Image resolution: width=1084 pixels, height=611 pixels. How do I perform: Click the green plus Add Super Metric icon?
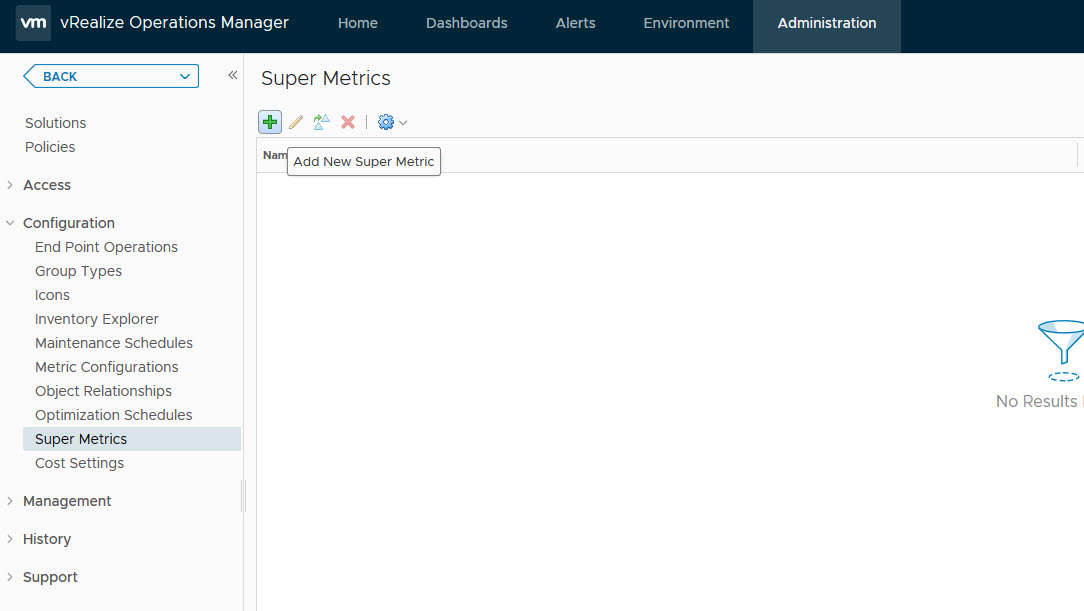270,122
